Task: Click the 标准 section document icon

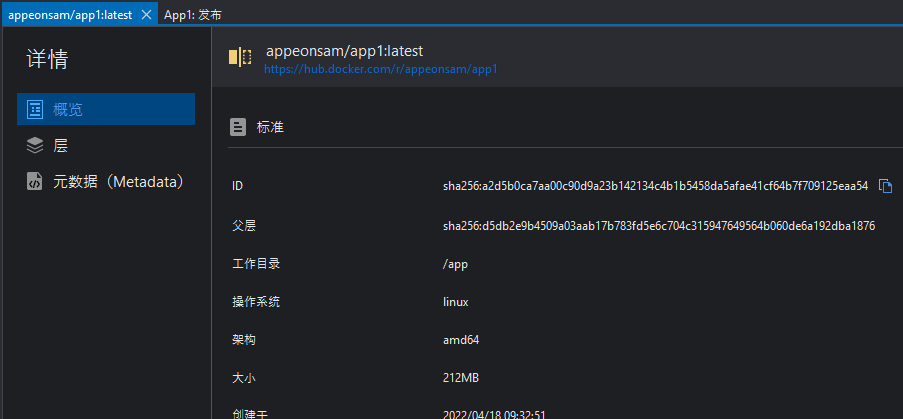Action: pos(238,127)
